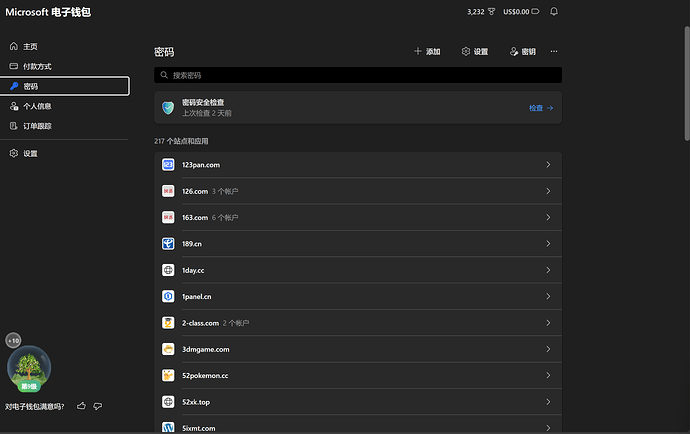Open the 163.com accounts entry
Image resolution: width=690 pixels, height=434 pixels.
point(358,217)
